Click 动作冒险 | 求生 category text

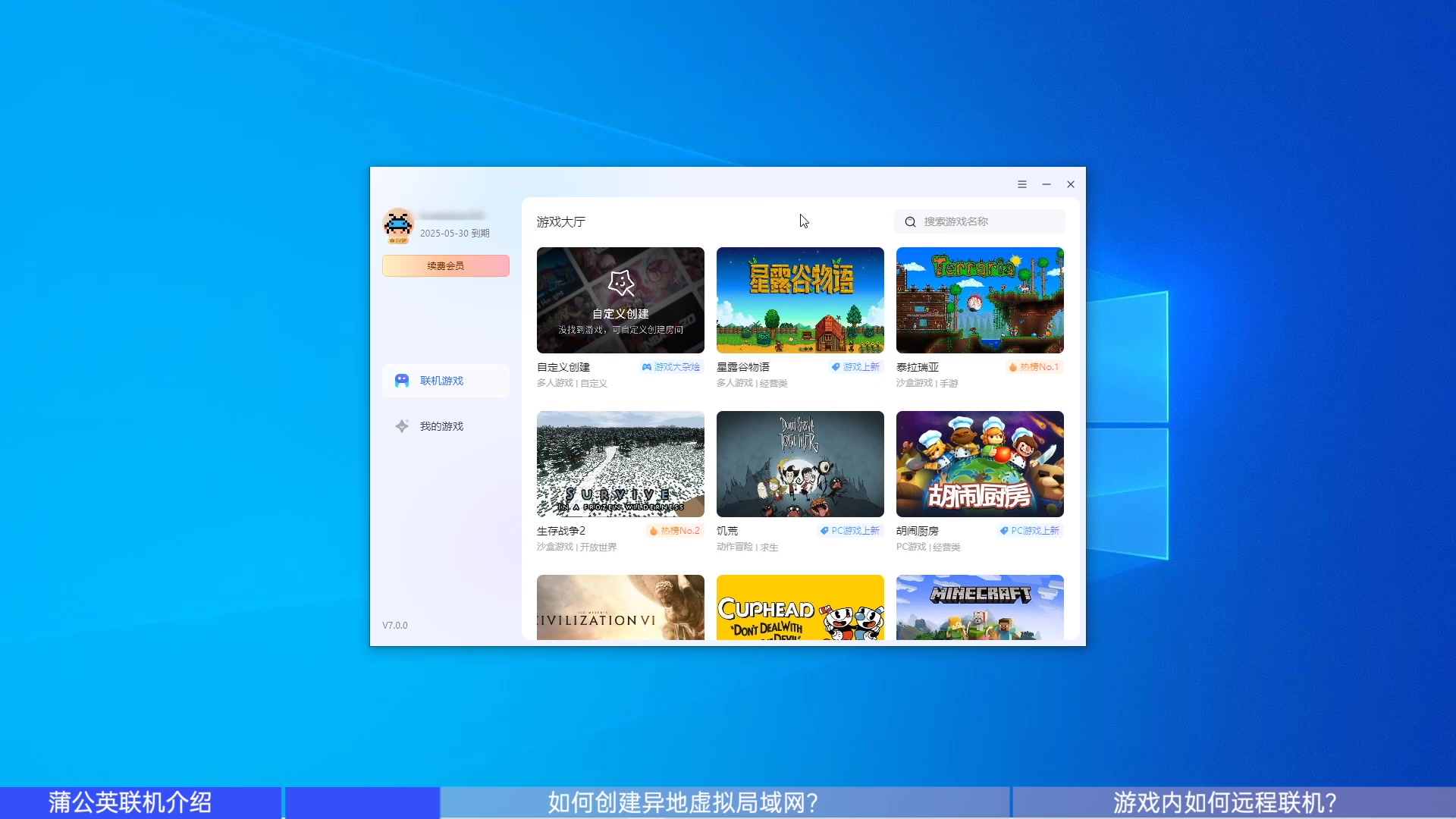coord(748,548)
